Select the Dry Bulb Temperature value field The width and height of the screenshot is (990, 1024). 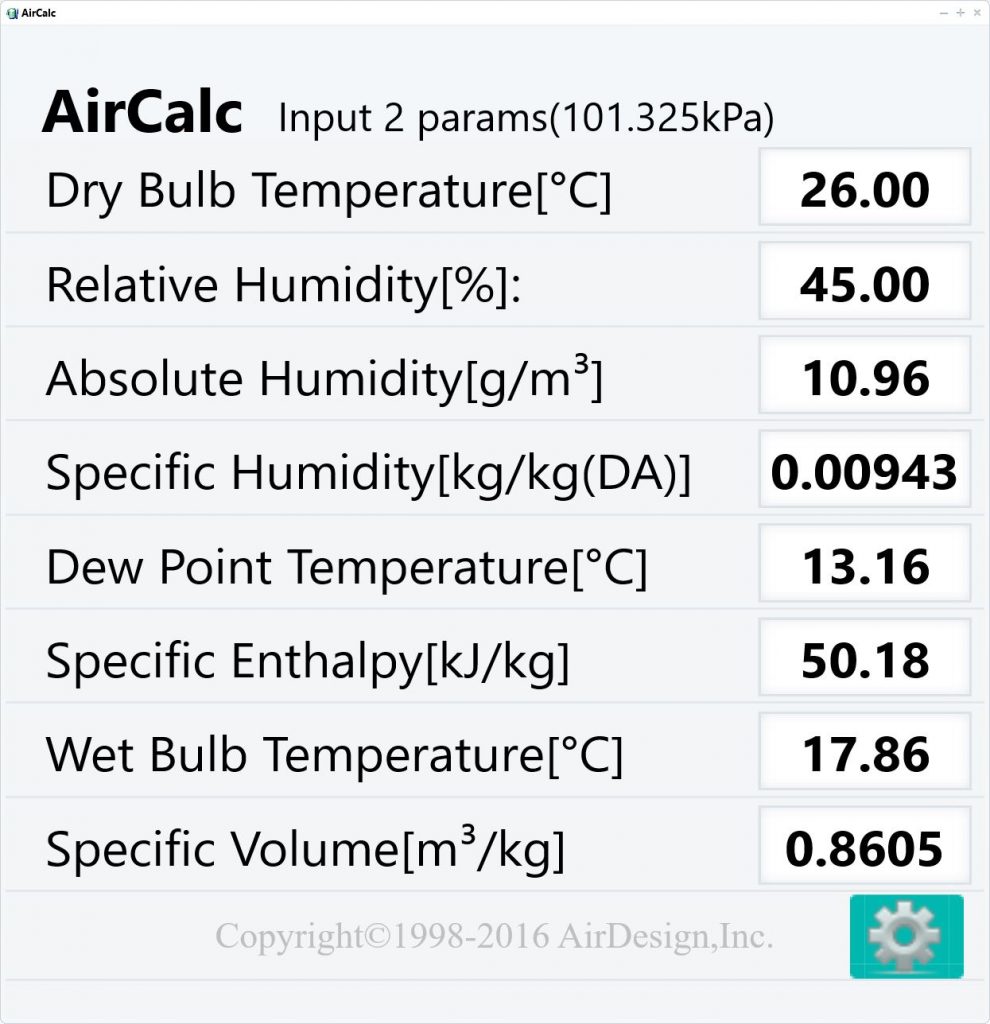point(864,188)
